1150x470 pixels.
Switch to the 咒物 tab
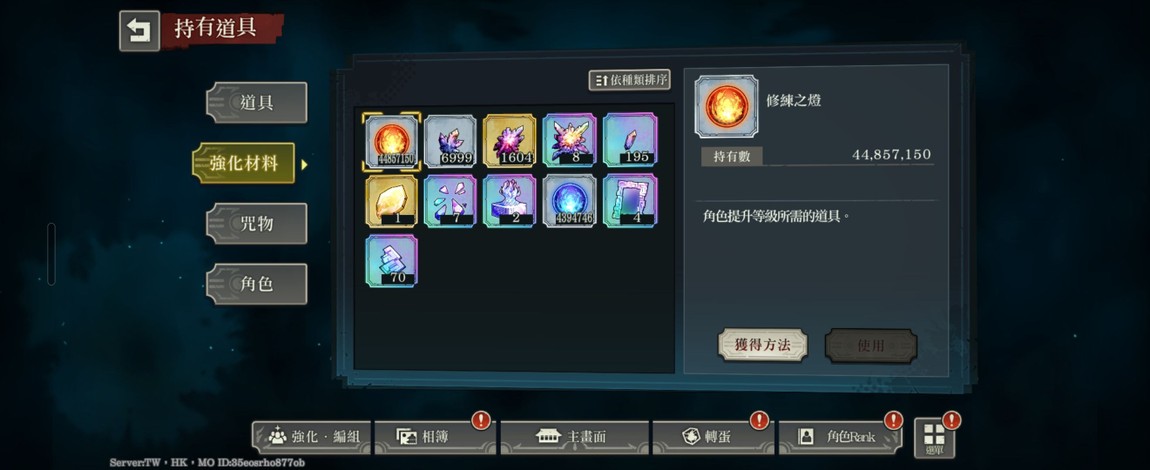tap(257, 224)
